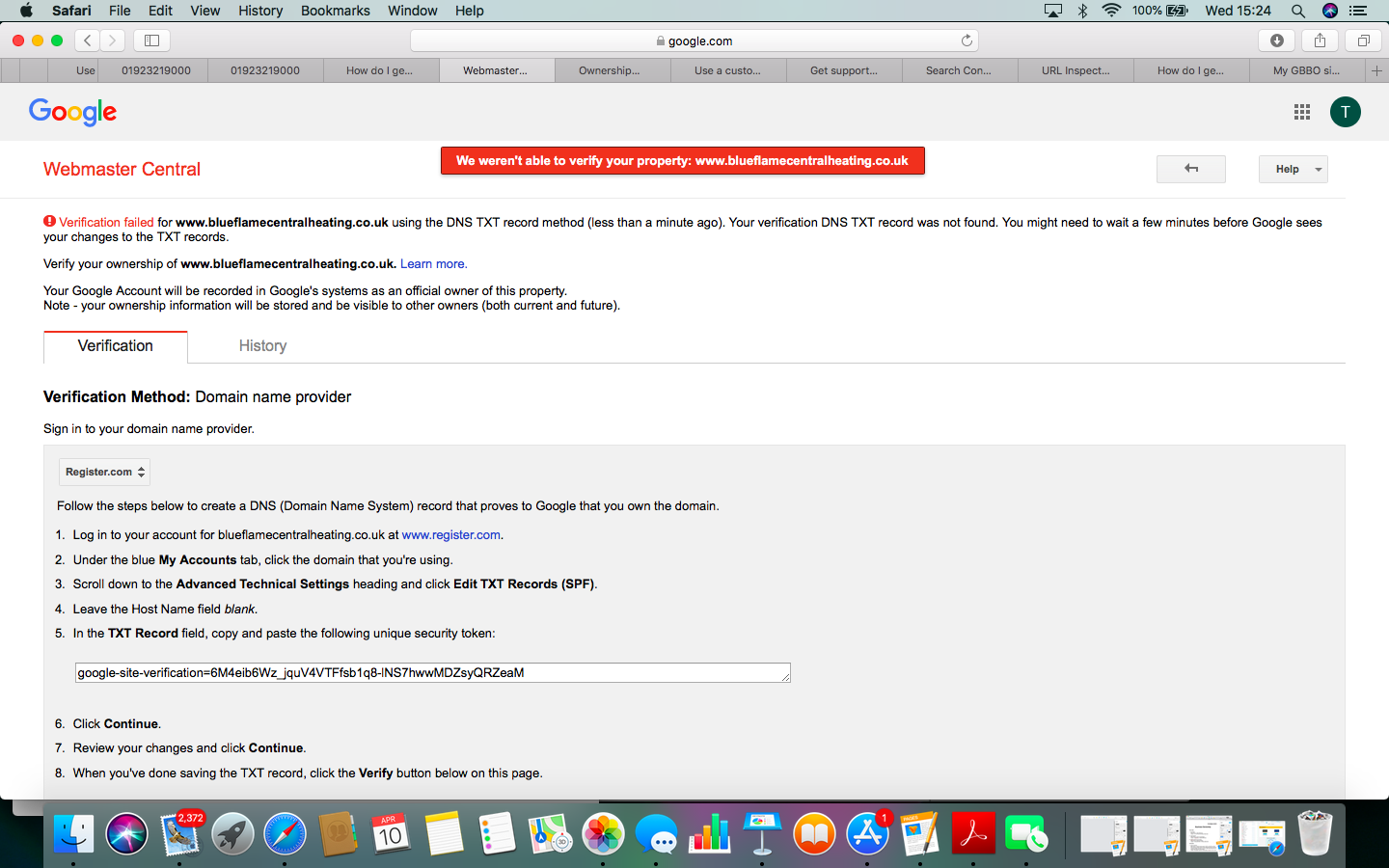The height and width of the screenshot is (868, 1389).
Task: Open the Google apps grid icon
Action: (x=1302, y=112)
